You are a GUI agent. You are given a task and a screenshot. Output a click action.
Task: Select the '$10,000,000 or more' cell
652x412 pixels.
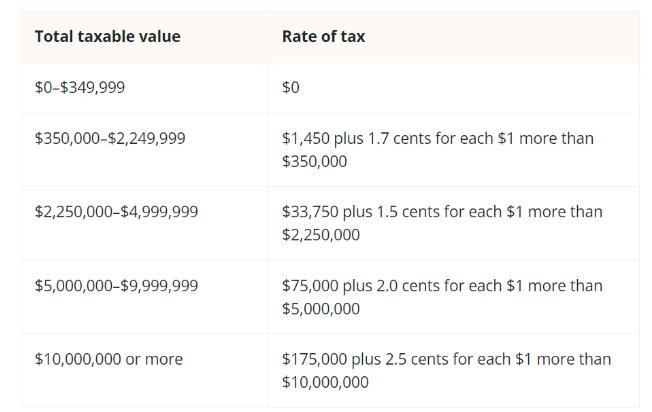(x=108, y=359)
